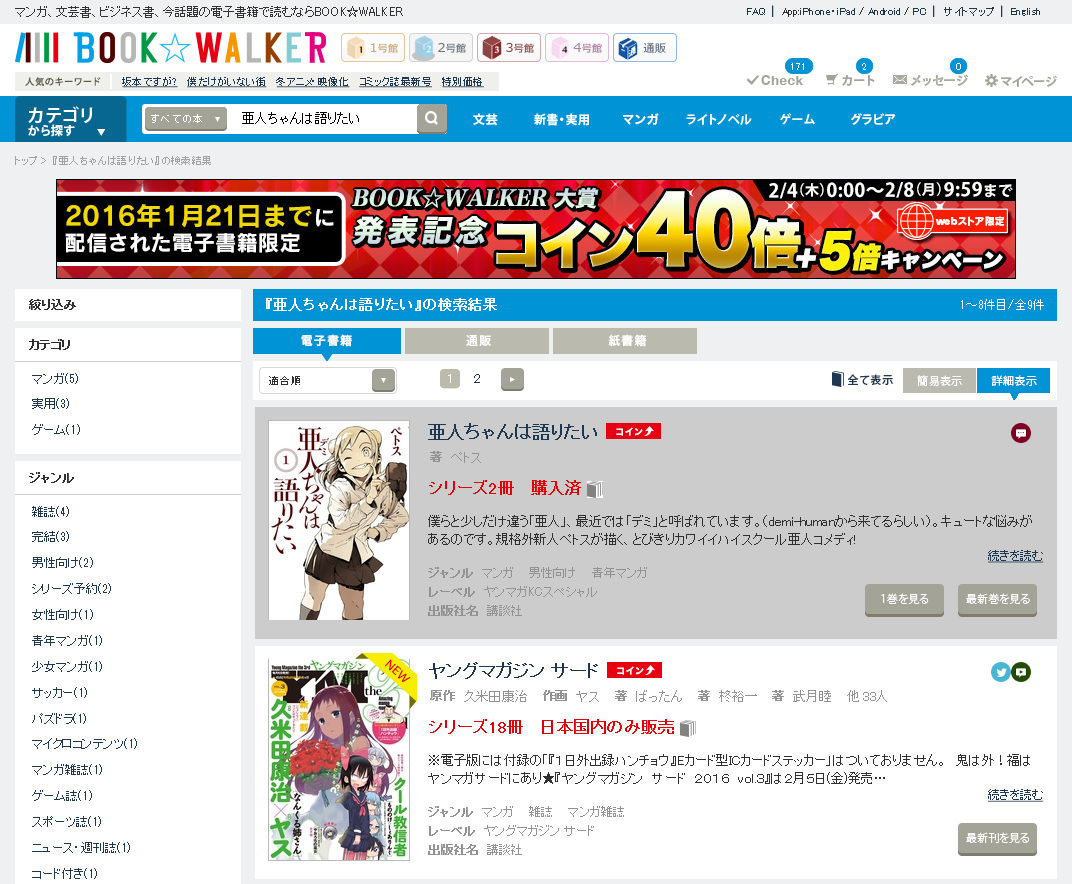Click the BOOK☆WALKER logo

tap(171, 48)
